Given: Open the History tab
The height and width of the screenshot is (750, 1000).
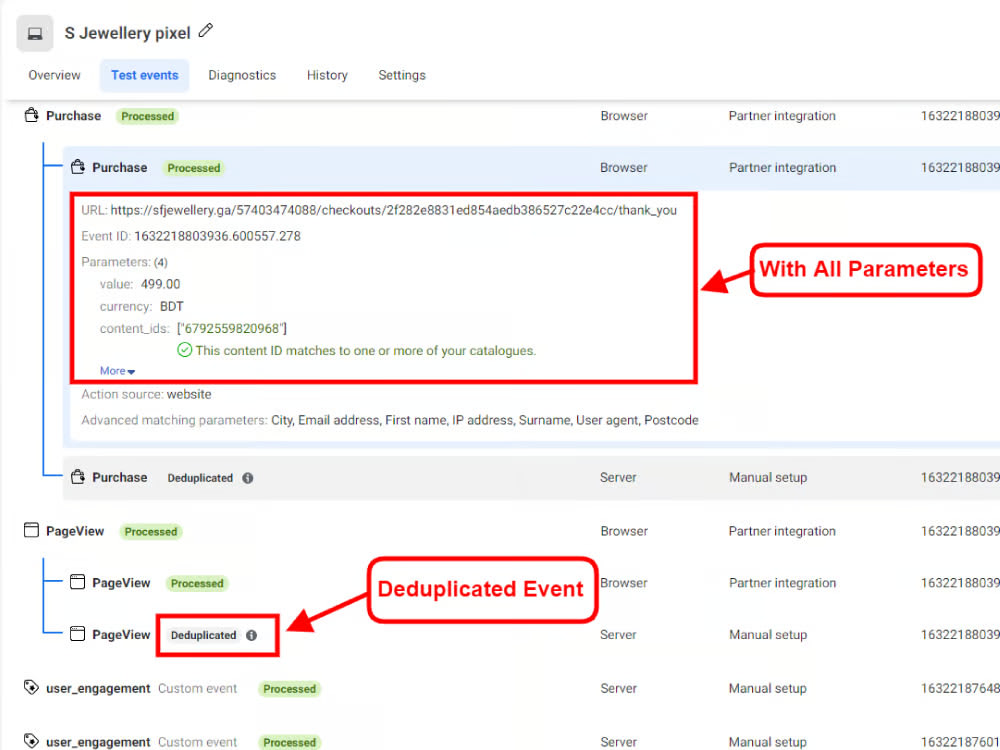Looking at the screenshot, I should click(x=327, y=75).
